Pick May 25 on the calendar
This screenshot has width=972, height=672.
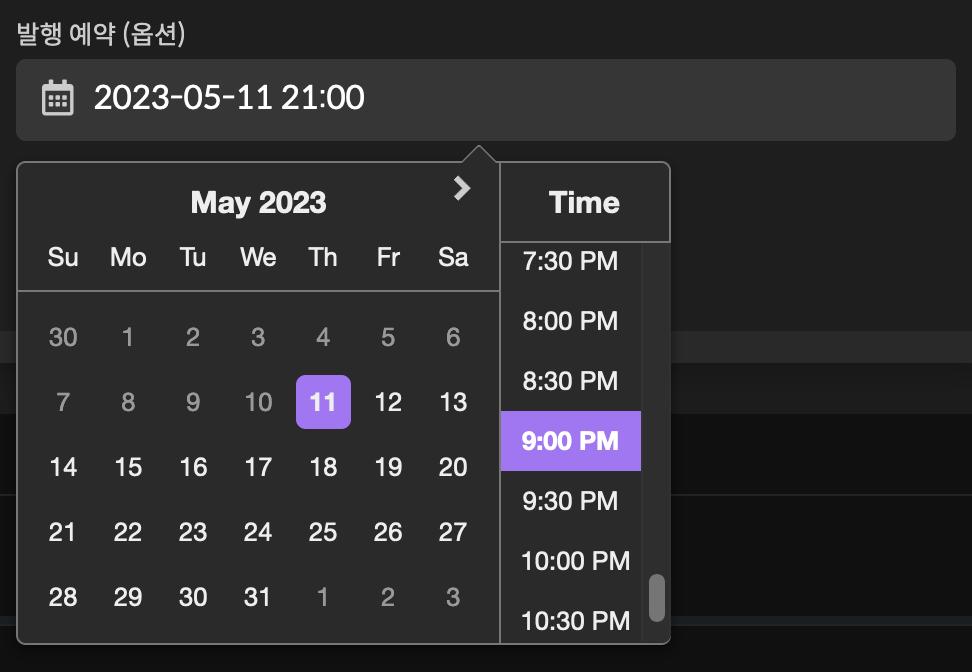323,532
